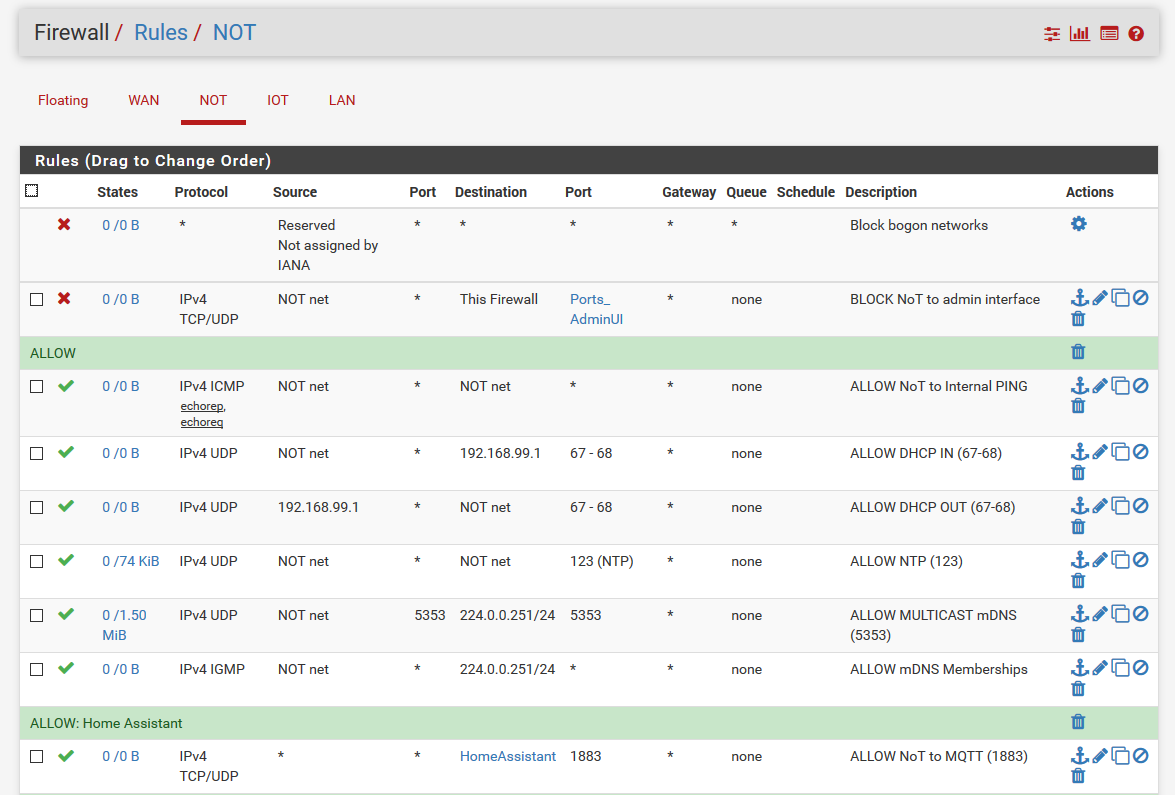Open the firewall log list icon
Screen dimensions: 1175x795
click(1108, 33)
